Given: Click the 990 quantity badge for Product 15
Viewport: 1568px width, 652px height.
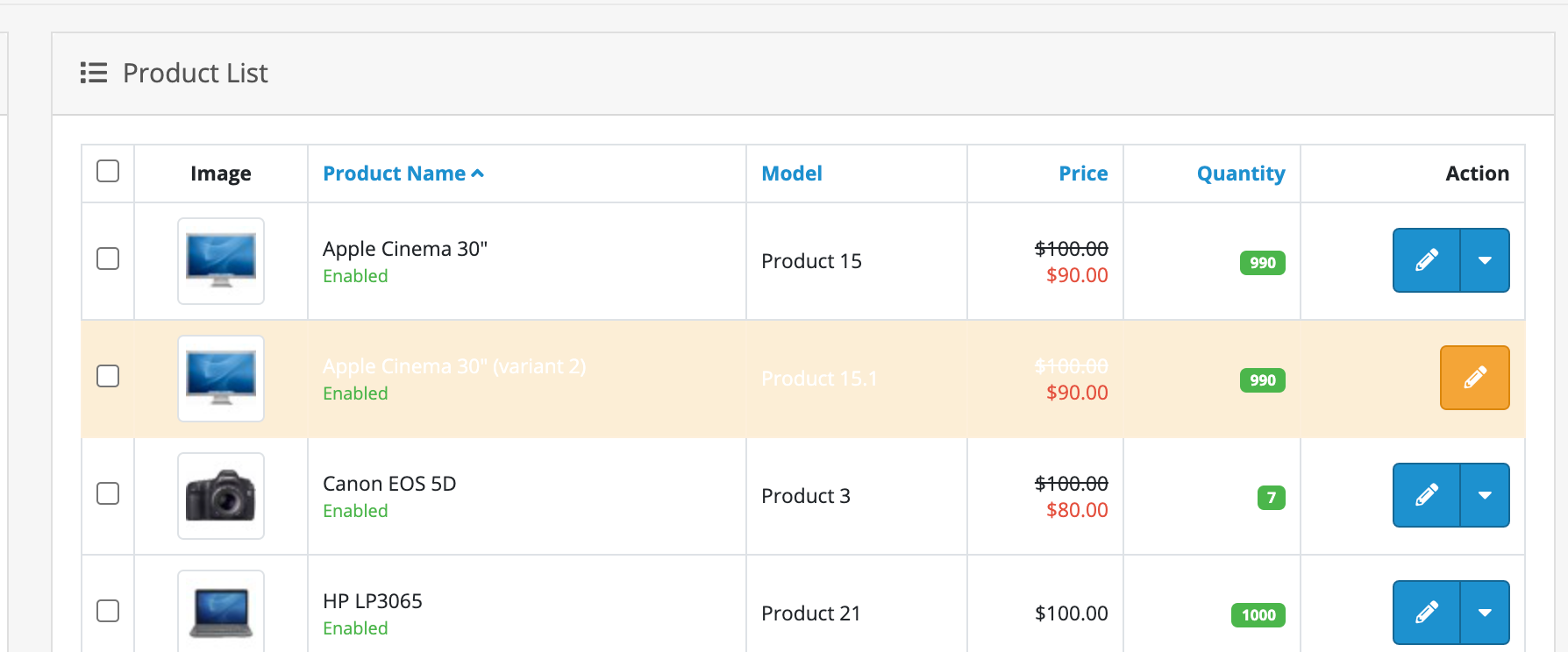Looking at the screenshot, I should tap(1262, 263).
